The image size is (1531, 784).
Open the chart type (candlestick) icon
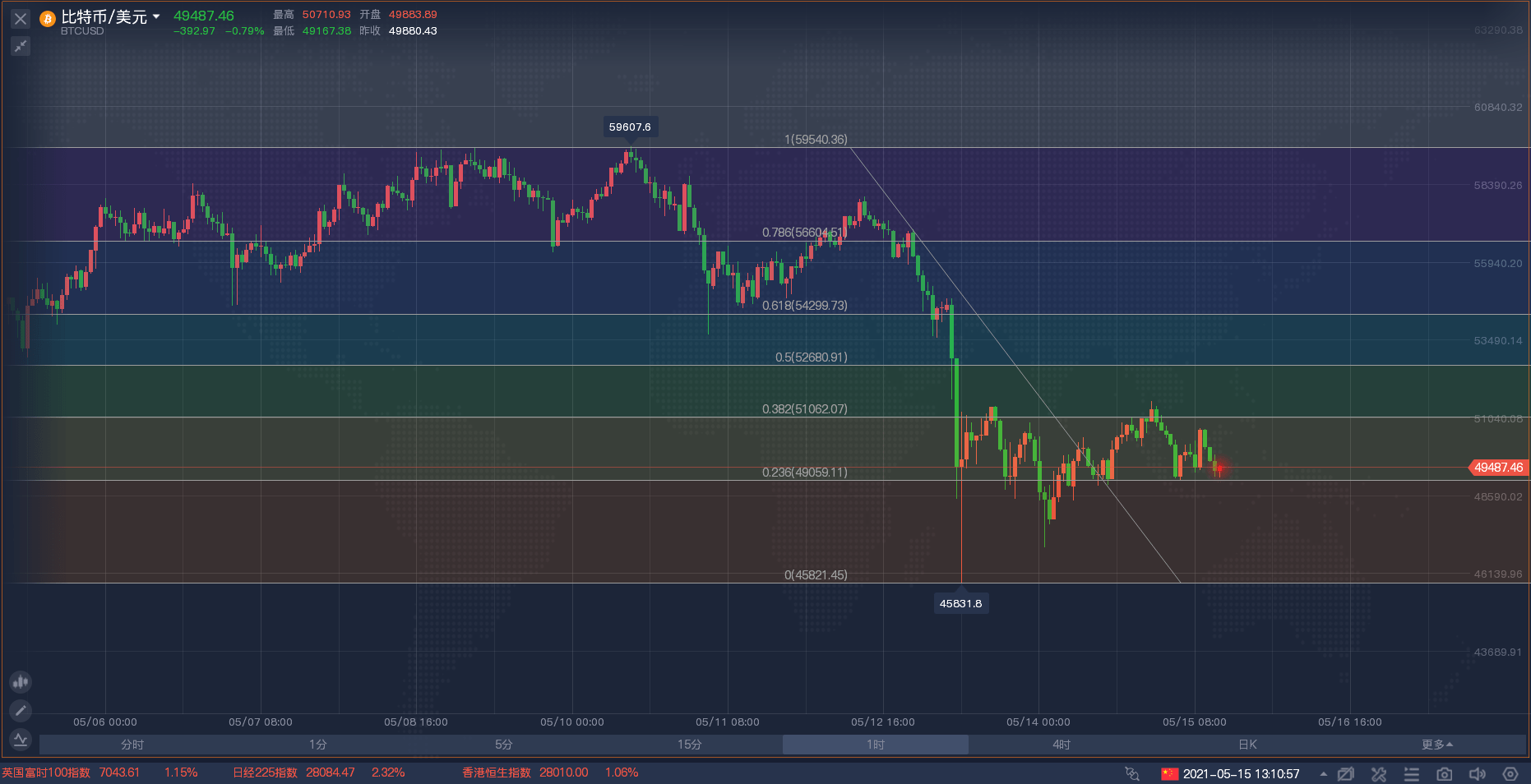coord(21,681)
